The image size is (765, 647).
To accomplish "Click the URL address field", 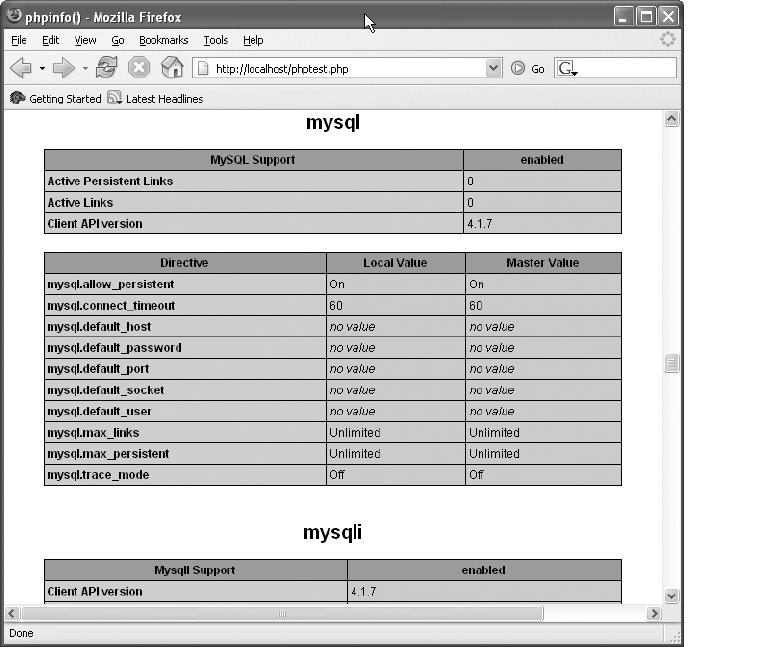I will [x=346, y=68].
